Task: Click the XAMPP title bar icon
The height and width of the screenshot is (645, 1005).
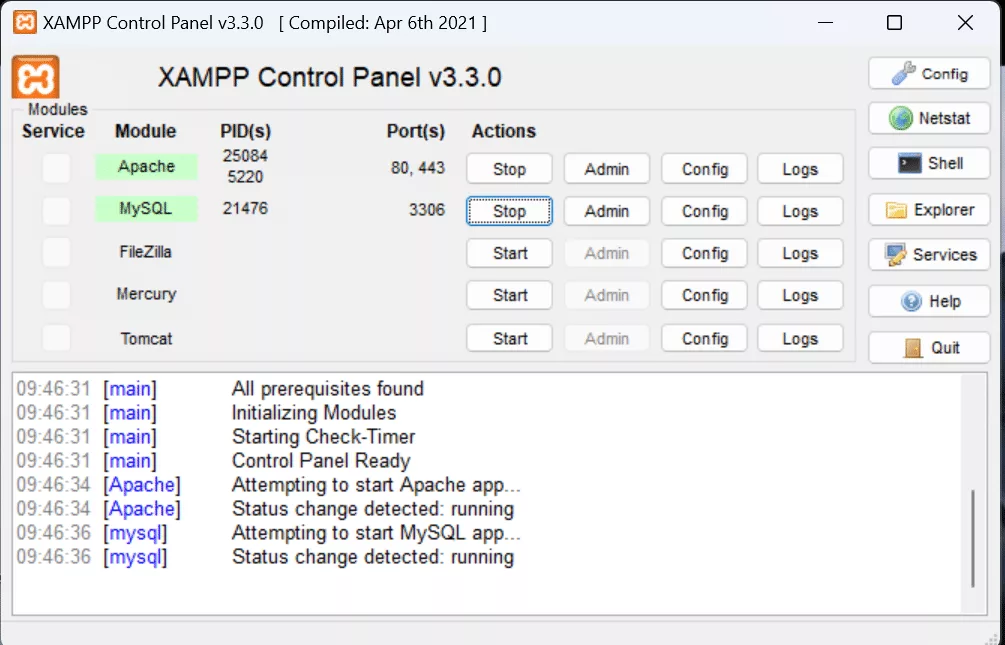Action: coord(24,22)
